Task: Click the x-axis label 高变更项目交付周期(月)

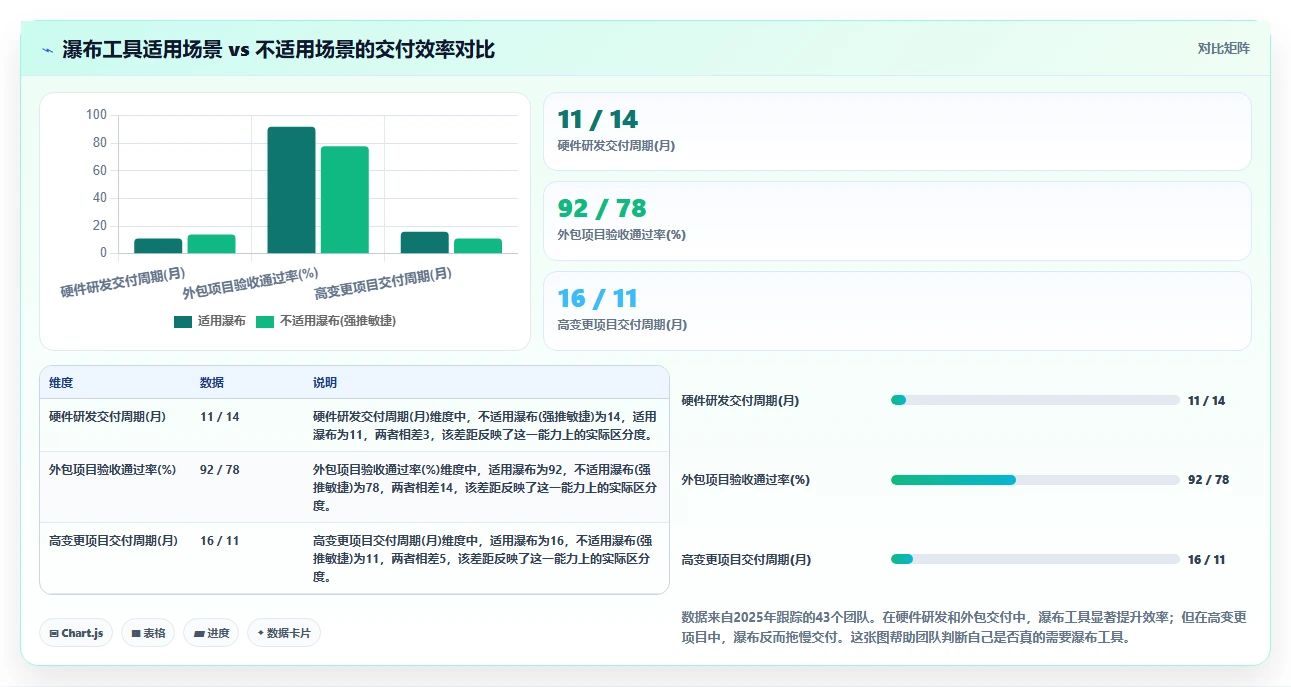Action: (383, 283)
